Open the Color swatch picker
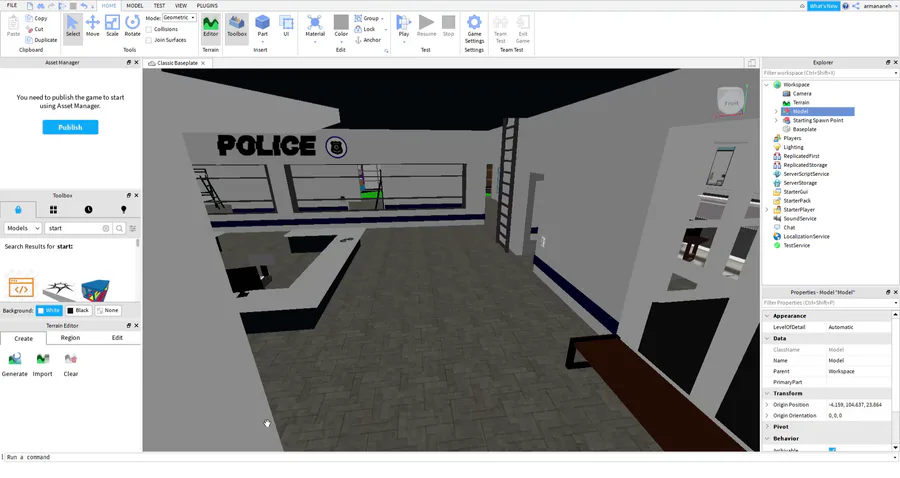 tap(341, 26)
